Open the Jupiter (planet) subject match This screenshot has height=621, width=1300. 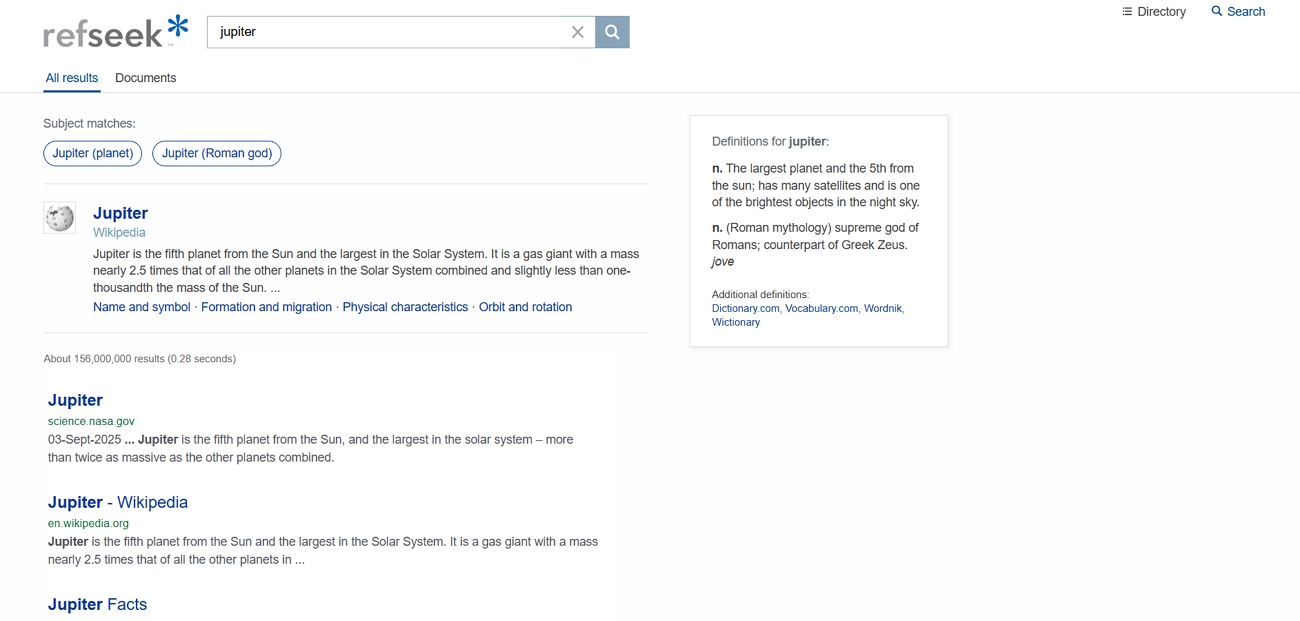[x=92, y=153]
